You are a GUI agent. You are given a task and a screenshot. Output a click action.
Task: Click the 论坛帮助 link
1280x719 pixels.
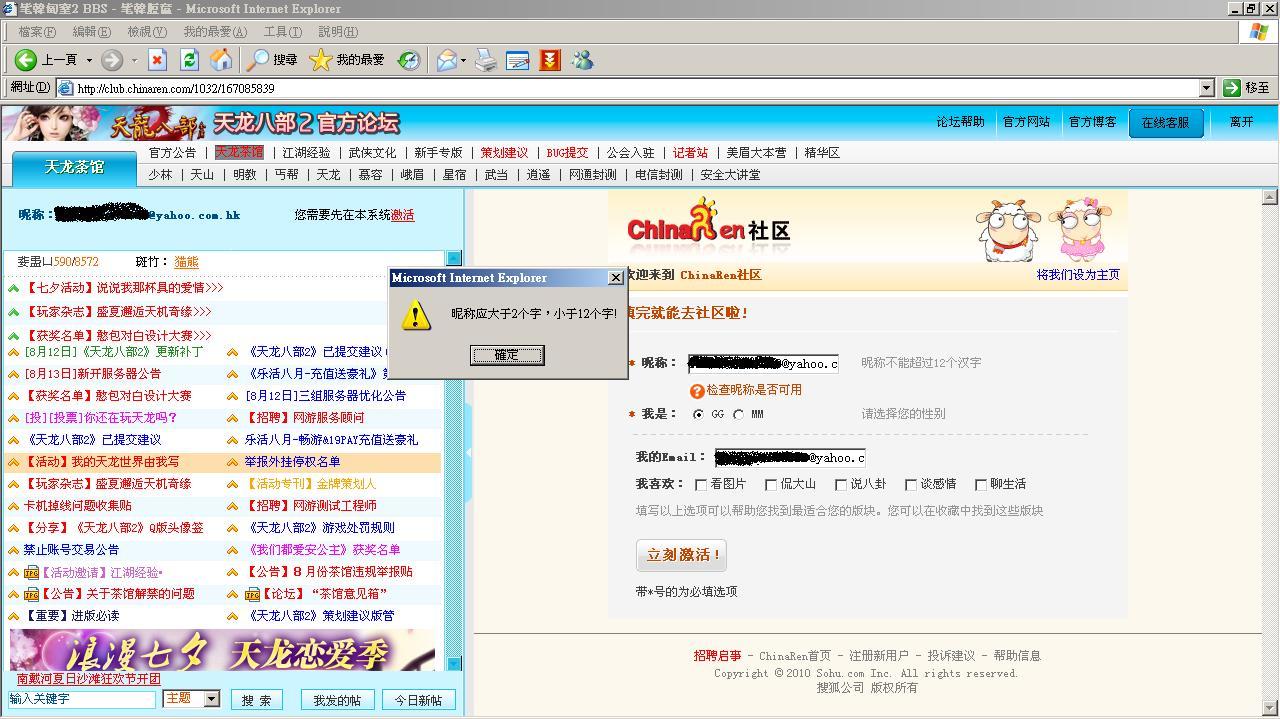pos(960,122)
